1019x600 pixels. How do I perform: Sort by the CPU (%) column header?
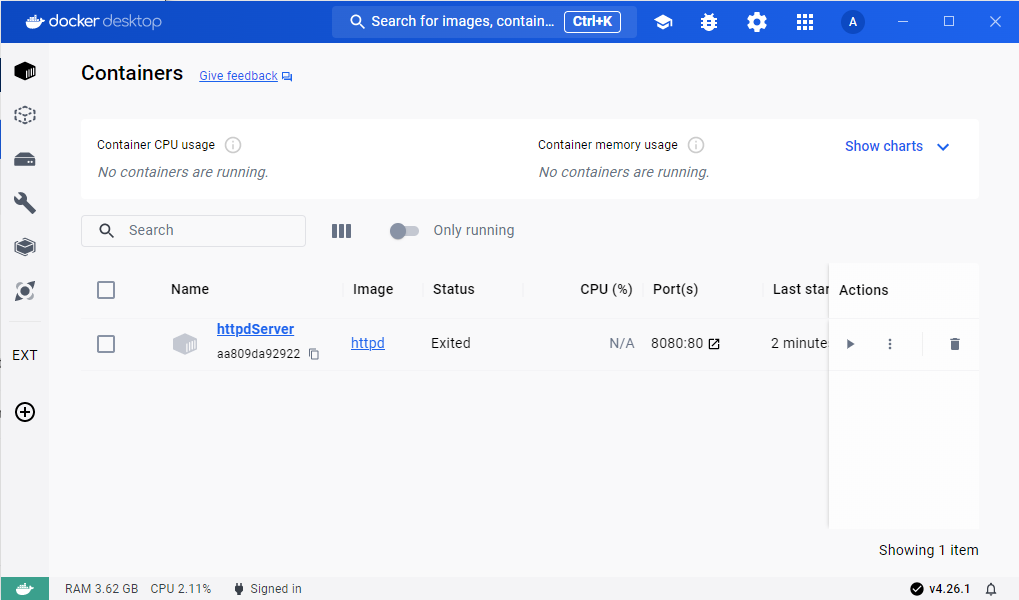[606, 289]
